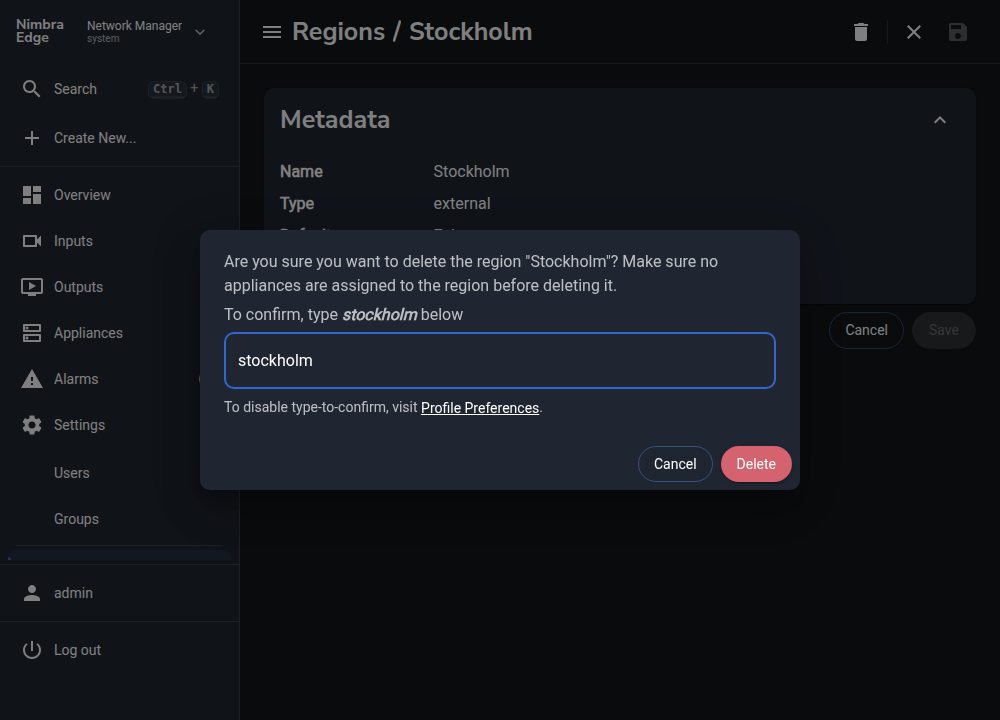Click the Search magnifier icon in sidebar
This screenshot has width=1000, height=720.
tap(31, 89)
